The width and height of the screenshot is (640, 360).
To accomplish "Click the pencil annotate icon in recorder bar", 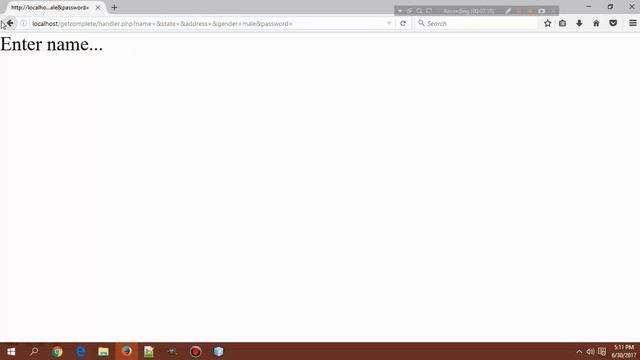I will (508, 11).
